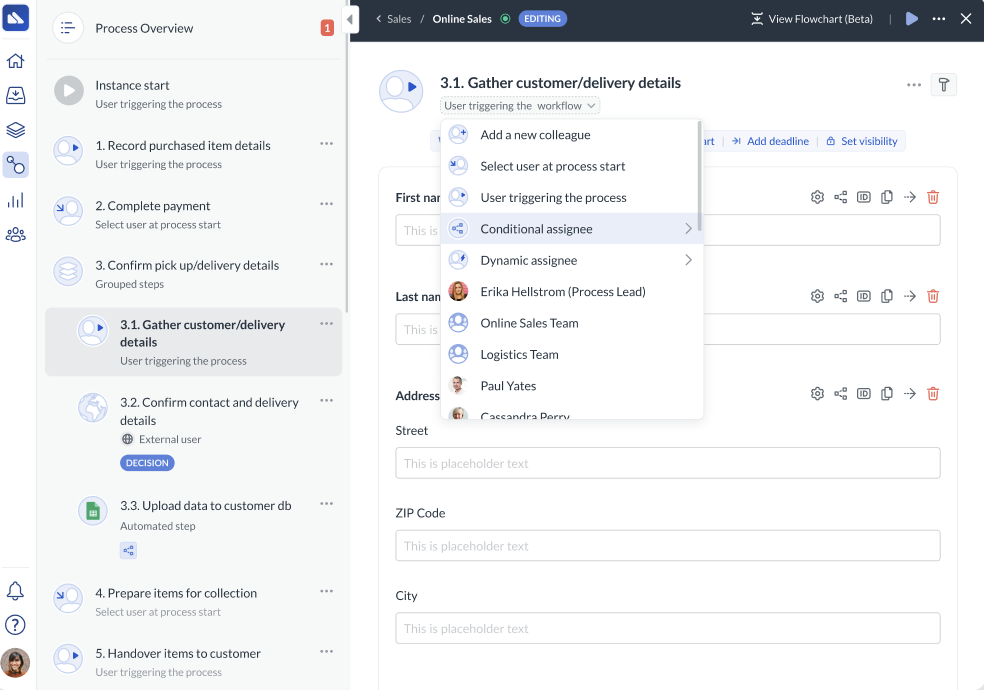This screenshot has height=690, width=984.
Task: Choose Select user at process start option
Action: tap(570, 166)
